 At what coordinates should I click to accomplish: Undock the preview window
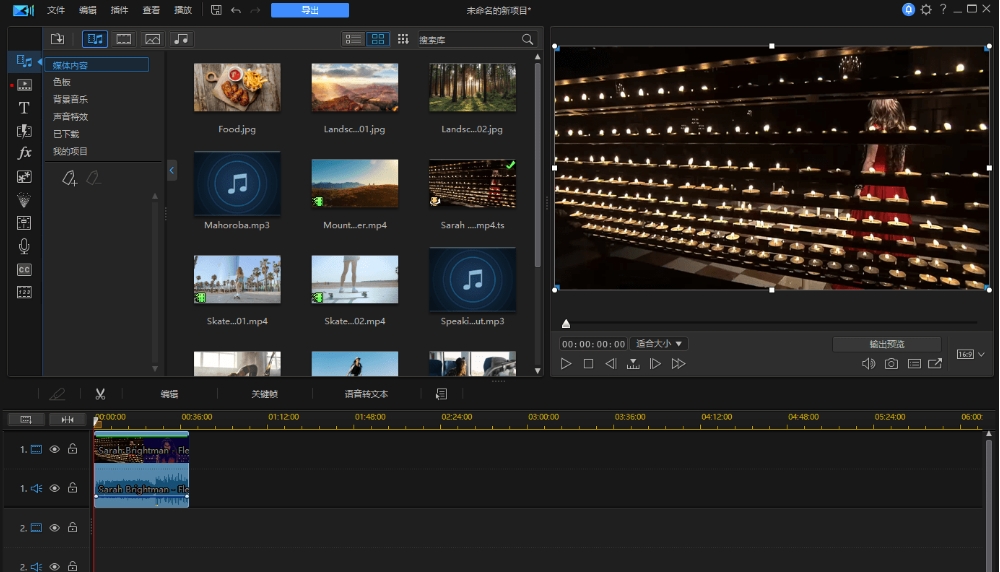coord(935,364)
